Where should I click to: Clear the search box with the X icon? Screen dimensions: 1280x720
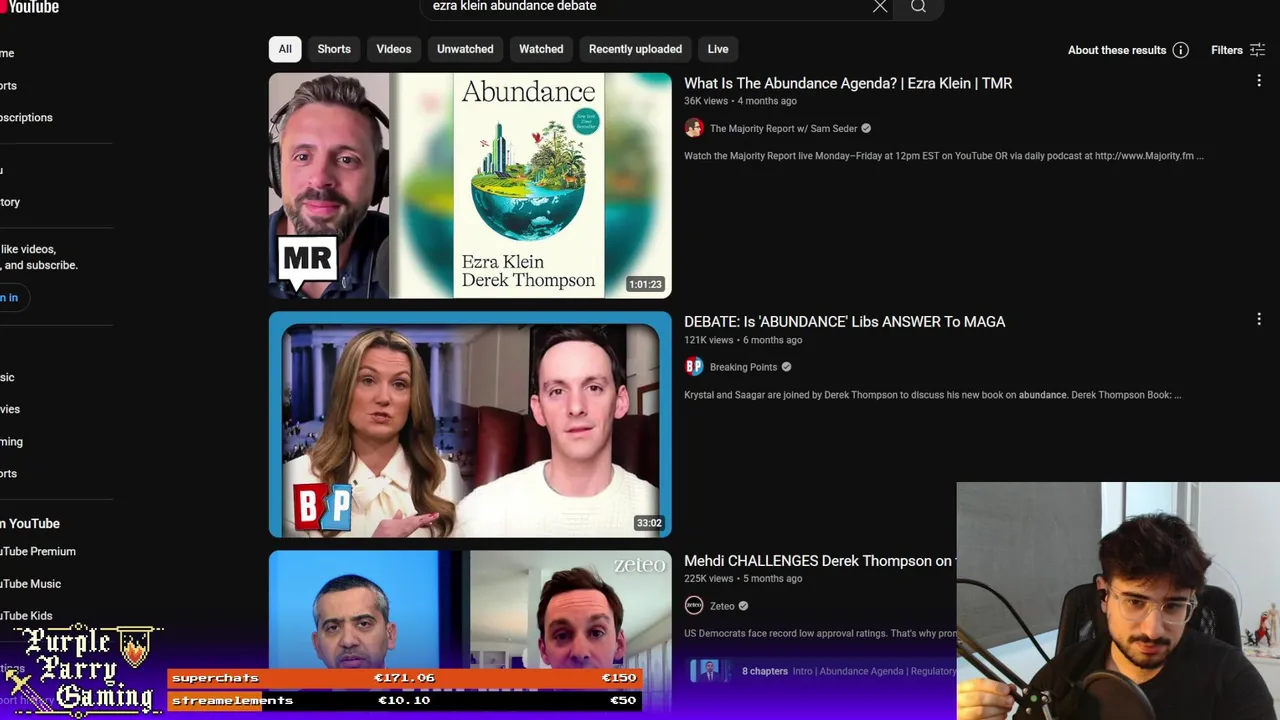(880, 7)
